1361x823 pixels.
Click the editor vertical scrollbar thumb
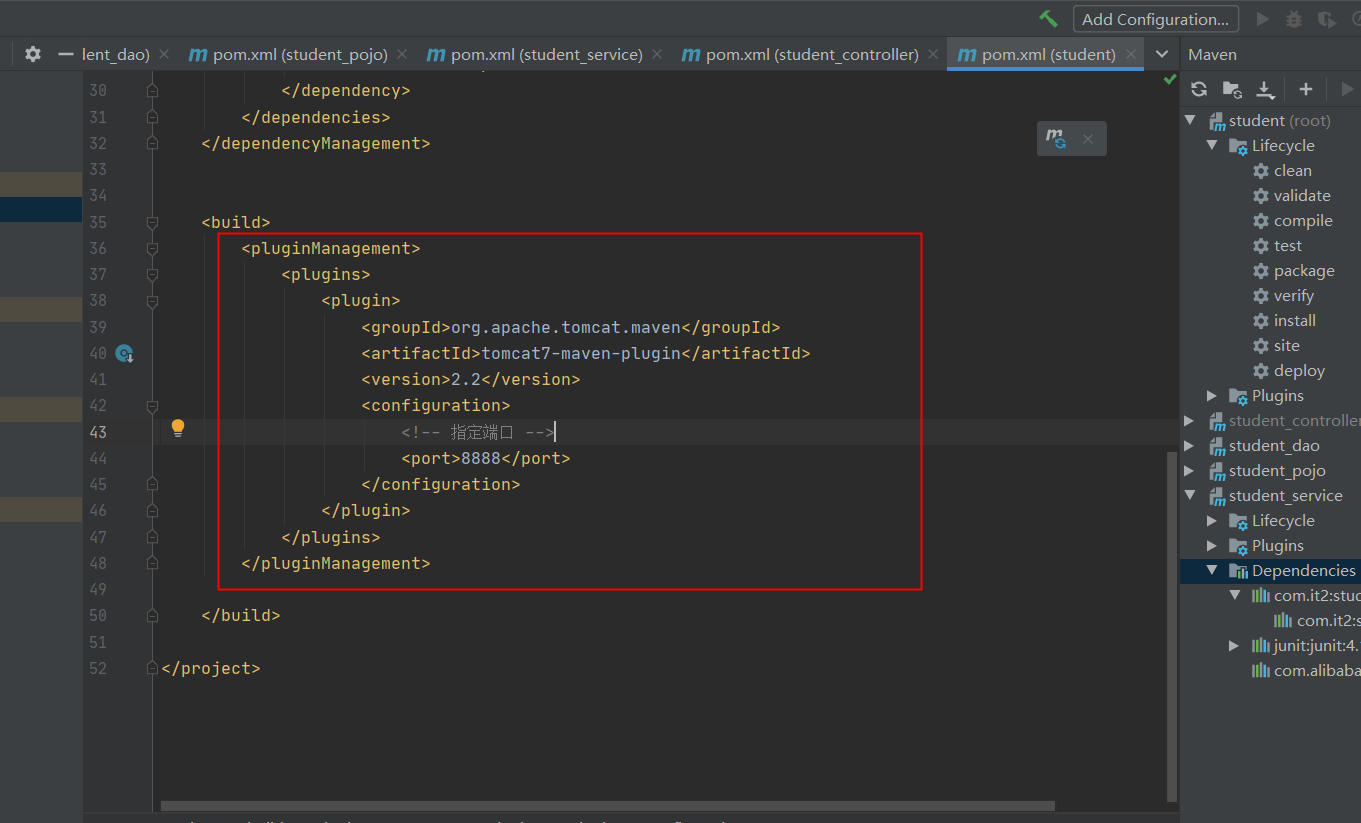pos(1173,626)
